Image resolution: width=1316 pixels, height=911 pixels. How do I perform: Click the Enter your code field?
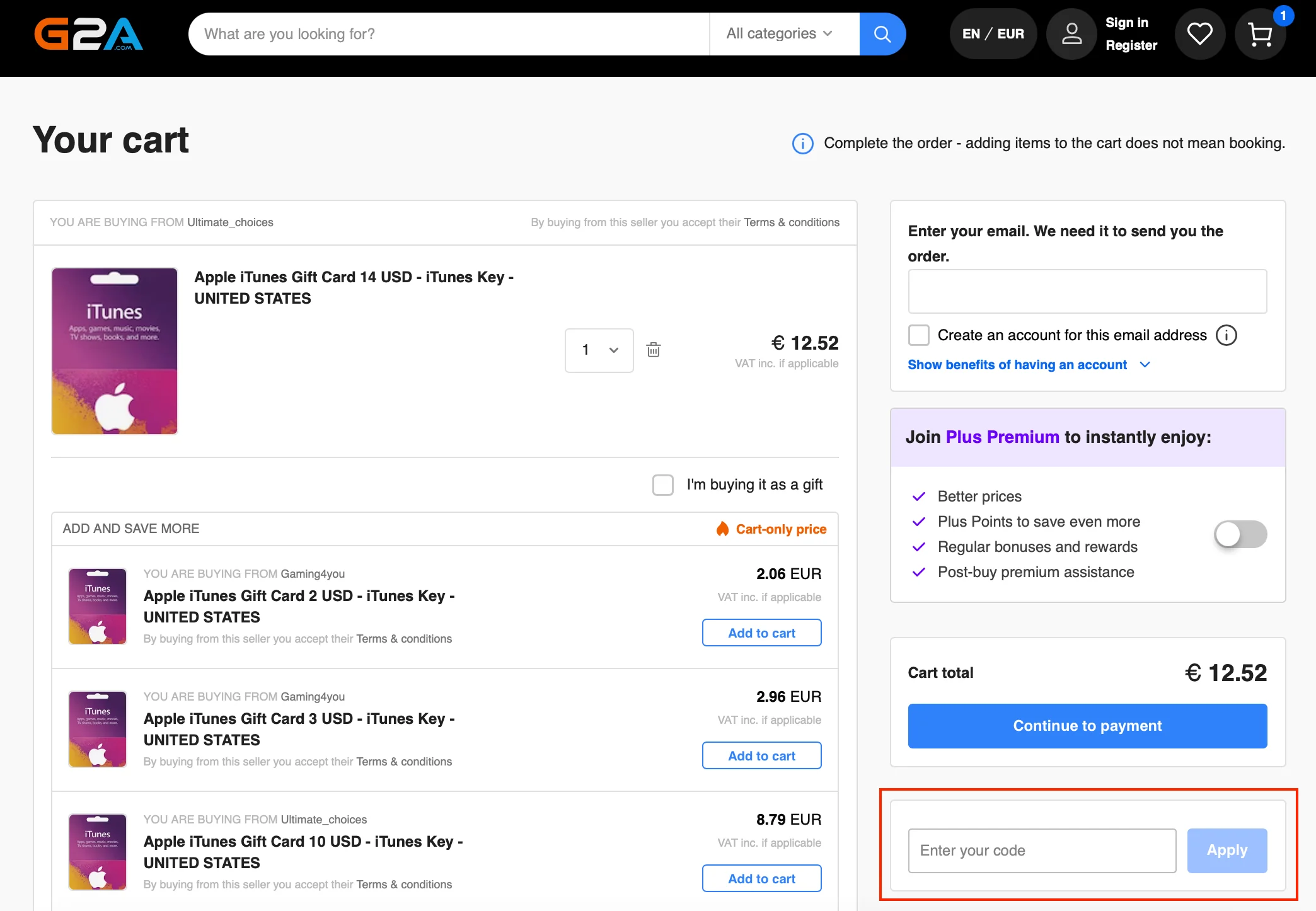tap(1041, 851)
